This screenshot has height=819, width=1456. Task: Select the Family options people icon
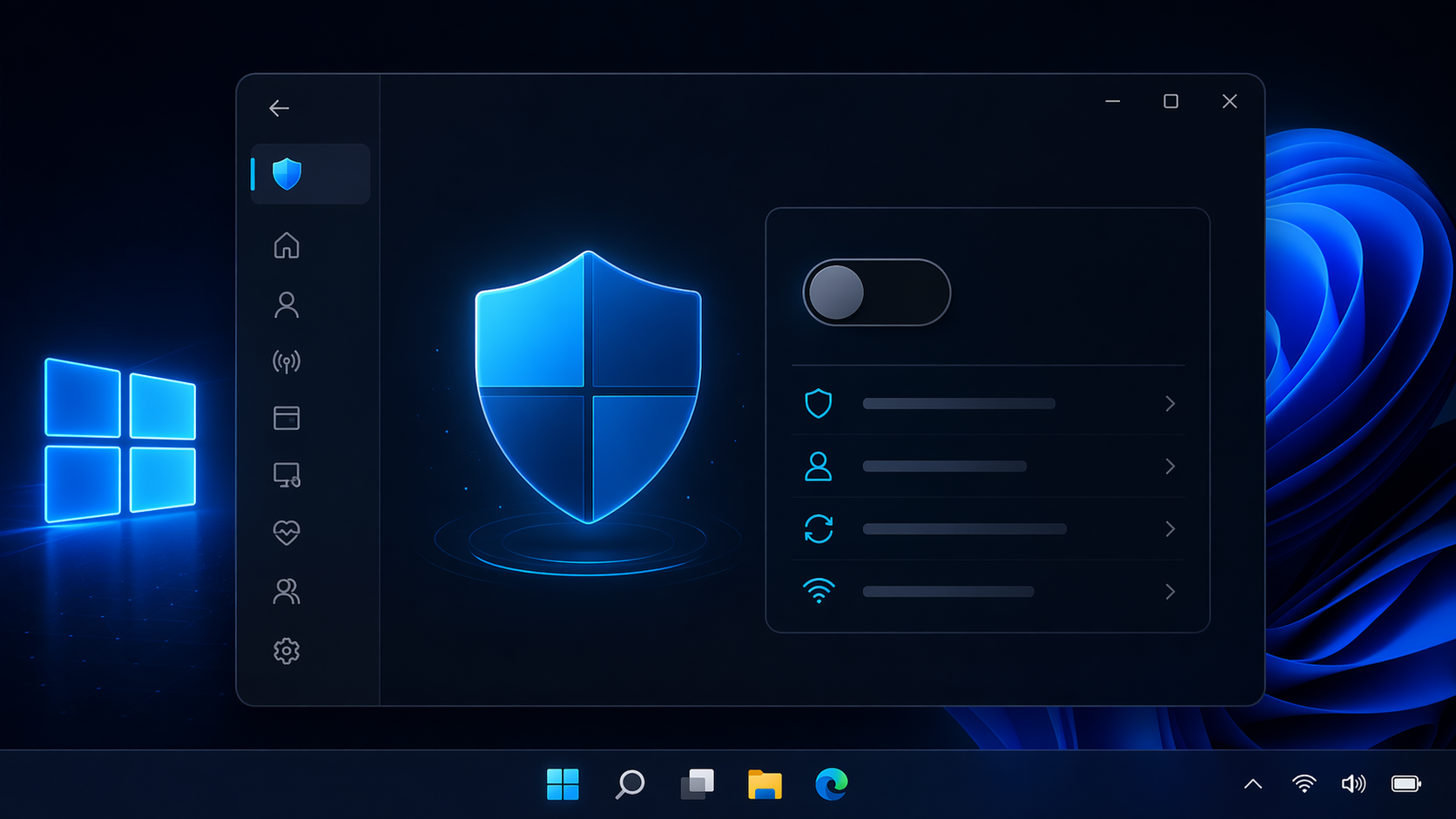pyautogui.click(x=287, y=591)
